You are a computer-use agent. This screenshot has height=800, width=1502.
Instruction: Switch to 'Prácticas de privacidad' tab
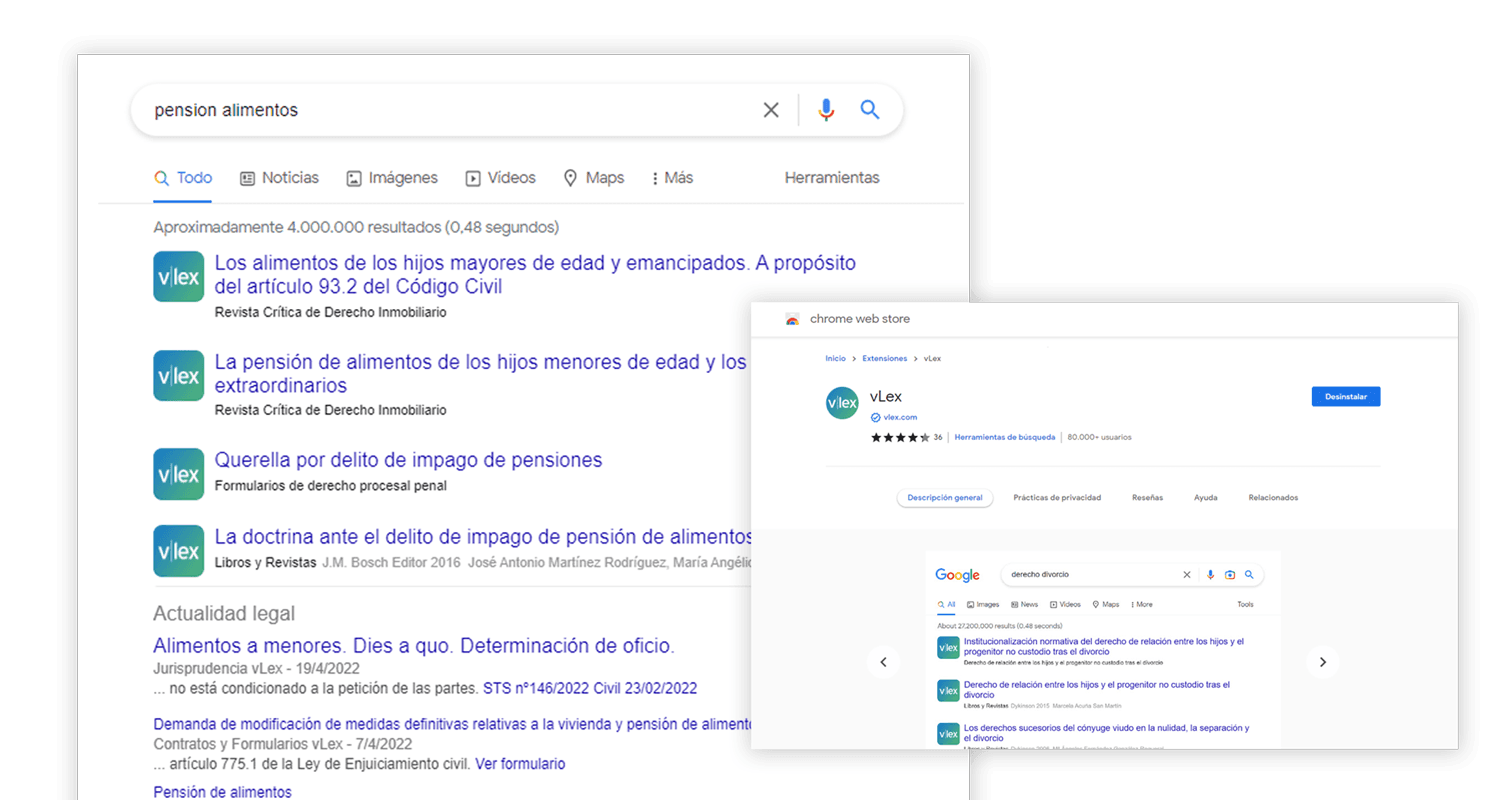click(1057, 498)
